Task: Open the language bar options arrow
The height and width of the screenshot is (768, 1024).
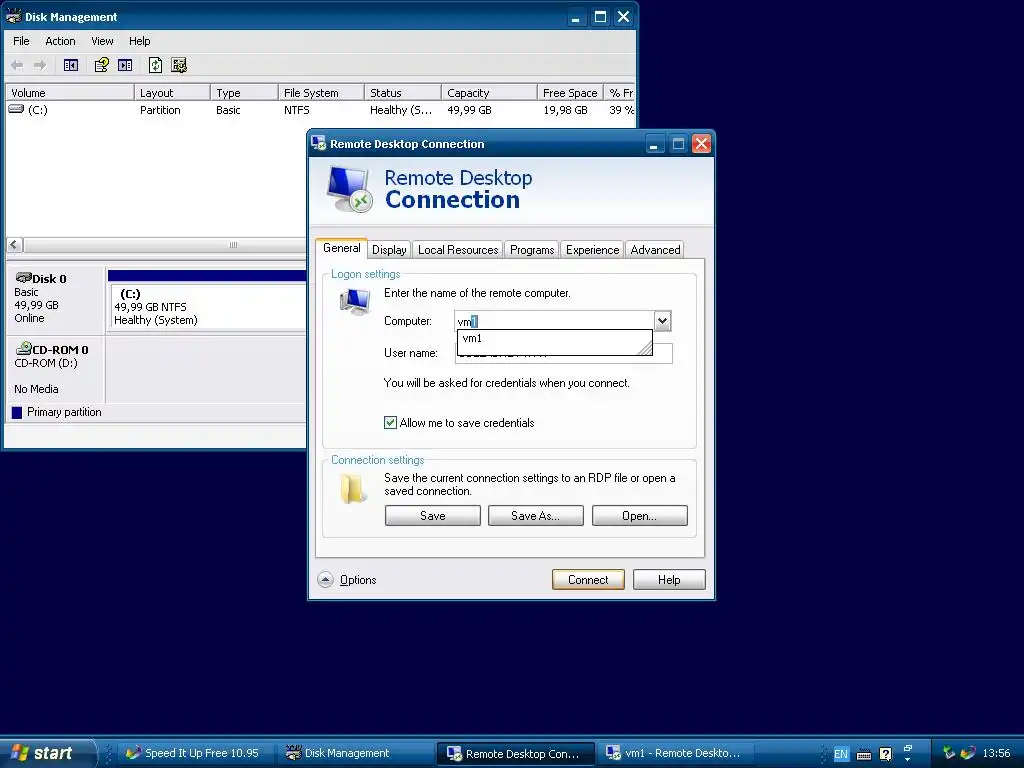Action: 908,760
